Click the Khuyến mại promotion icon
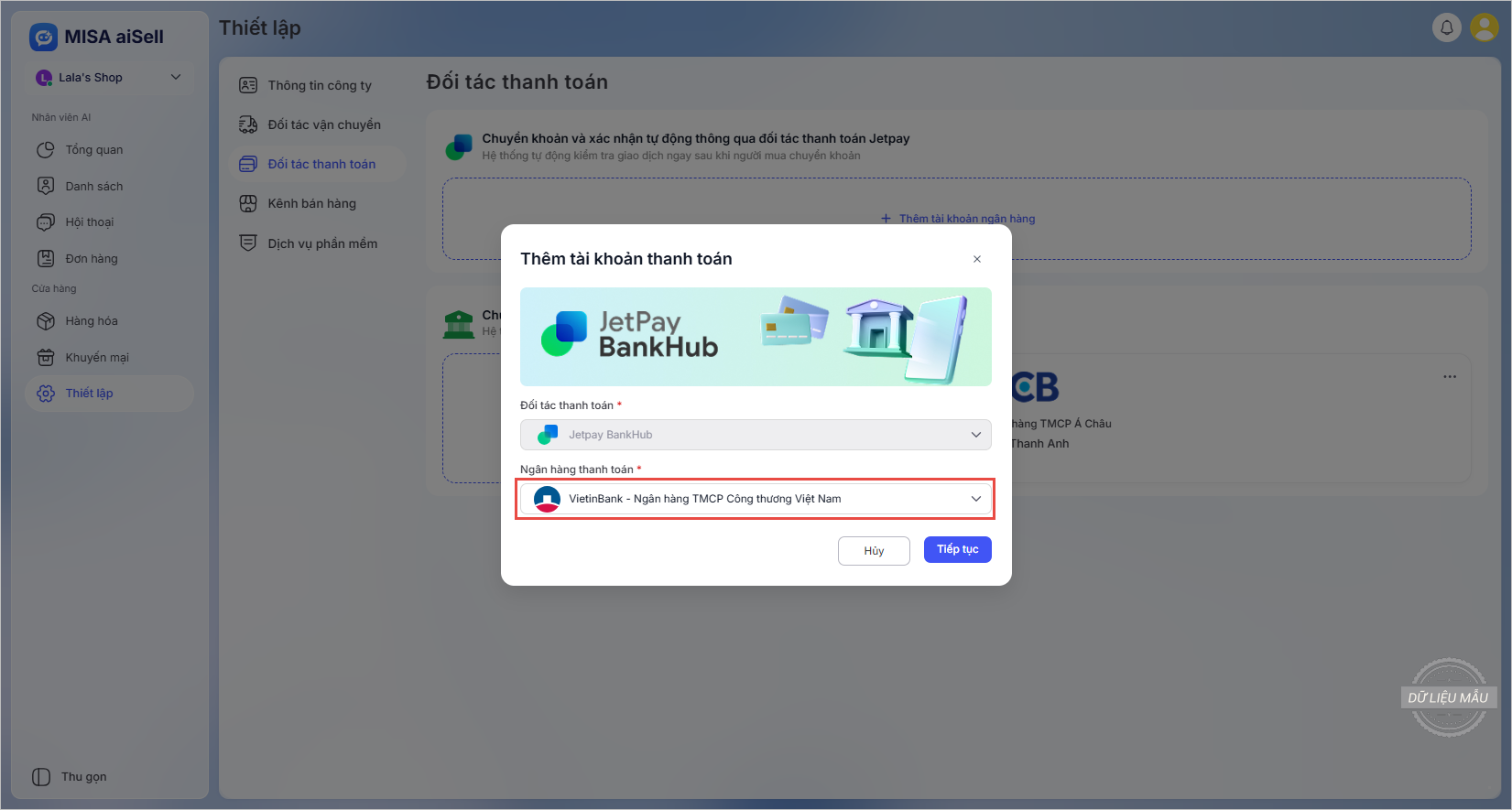Screen dimensions: 1512x810 (x=46, y=357)
